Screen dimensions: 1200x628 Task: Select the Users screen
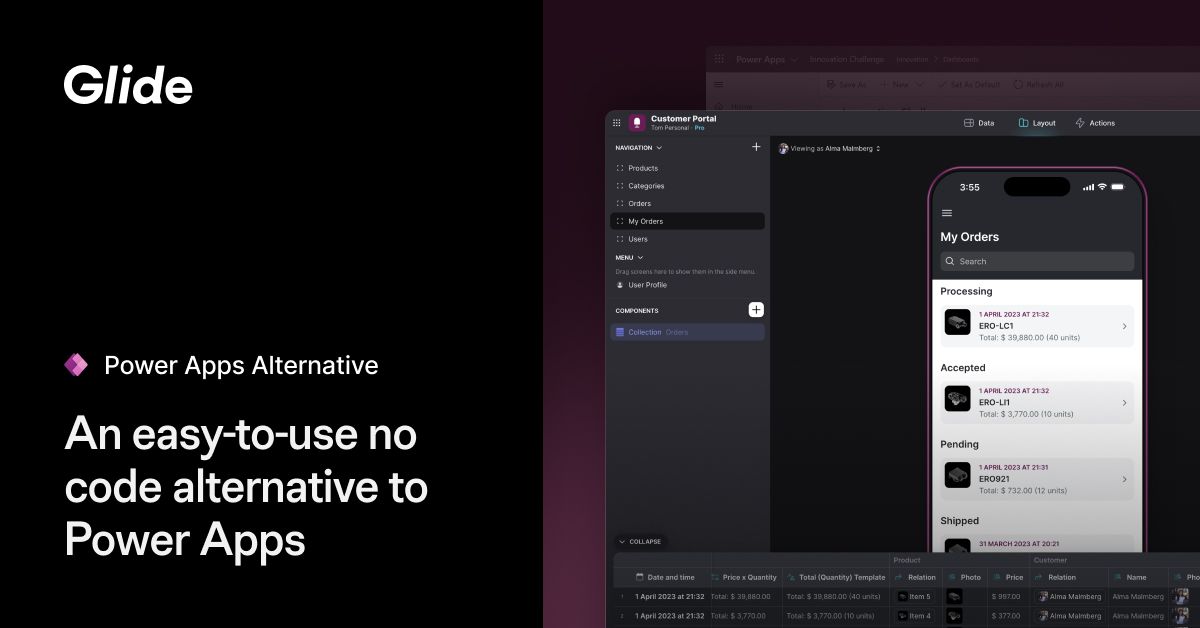[687, 239]
